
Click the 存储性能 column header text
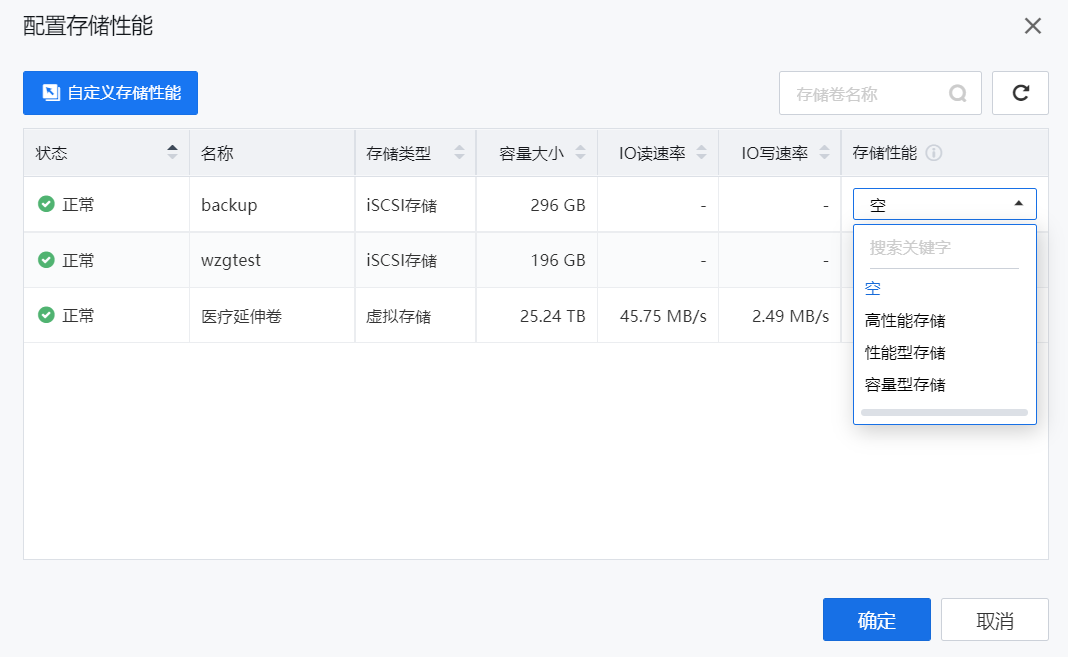point(885,153)
